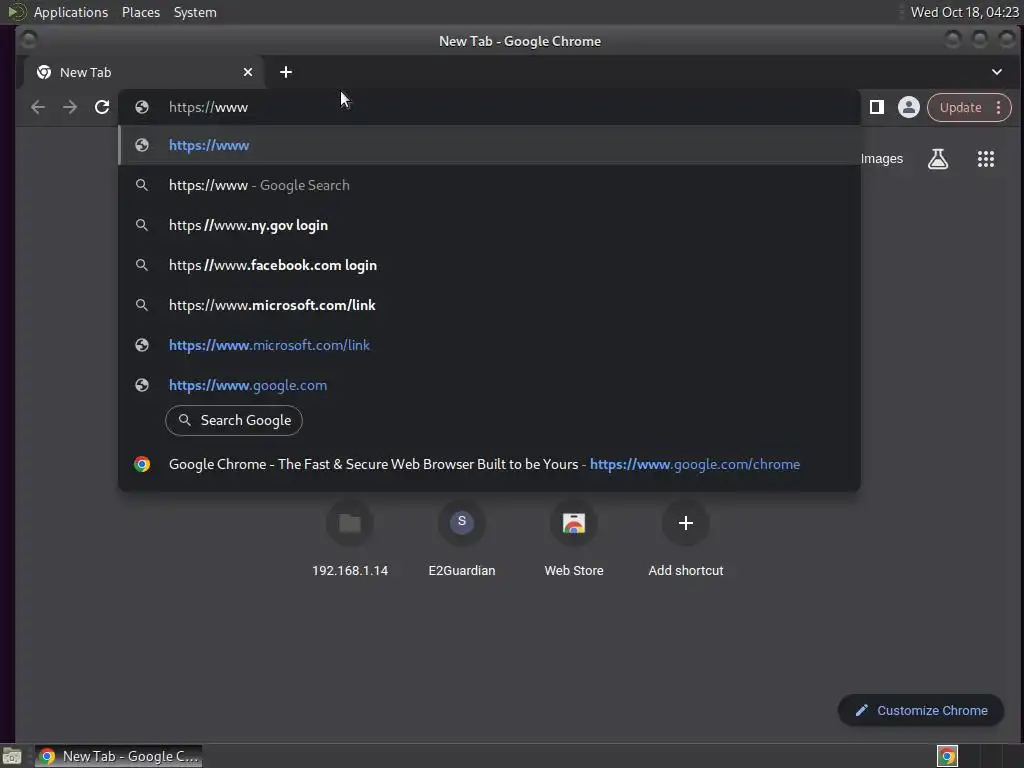
Task: Click the Chrome logo in last suggestion
Action: (x=142, y=464)
